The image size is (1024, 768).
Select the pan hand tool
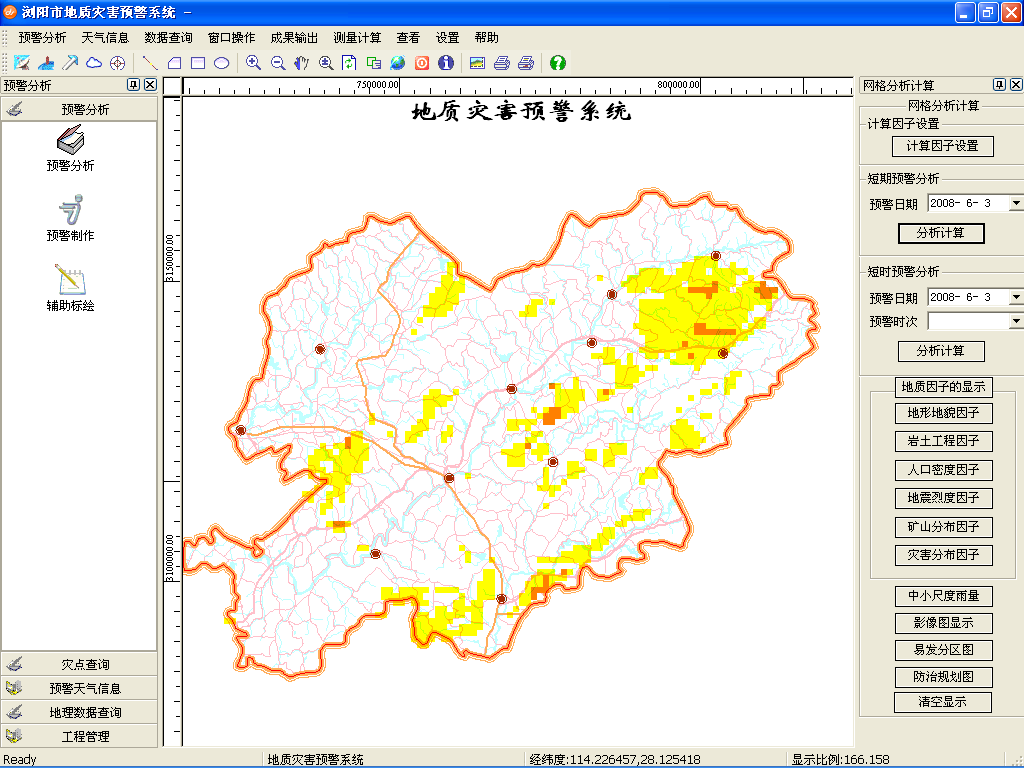(x=301, y=63)
